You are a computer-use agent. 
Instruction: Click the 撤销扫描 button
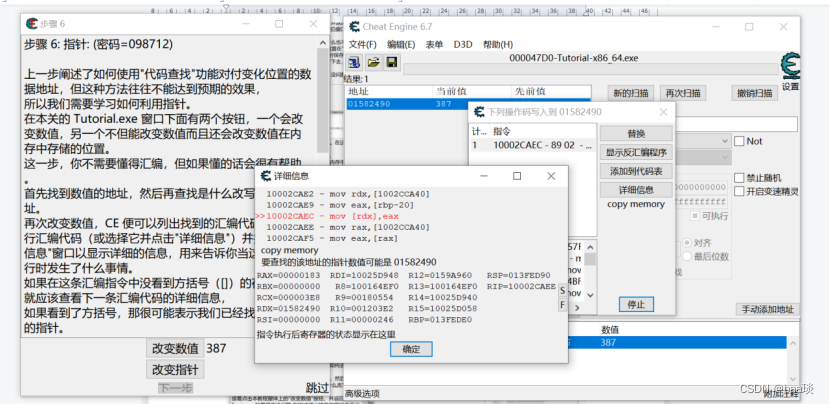754,93
